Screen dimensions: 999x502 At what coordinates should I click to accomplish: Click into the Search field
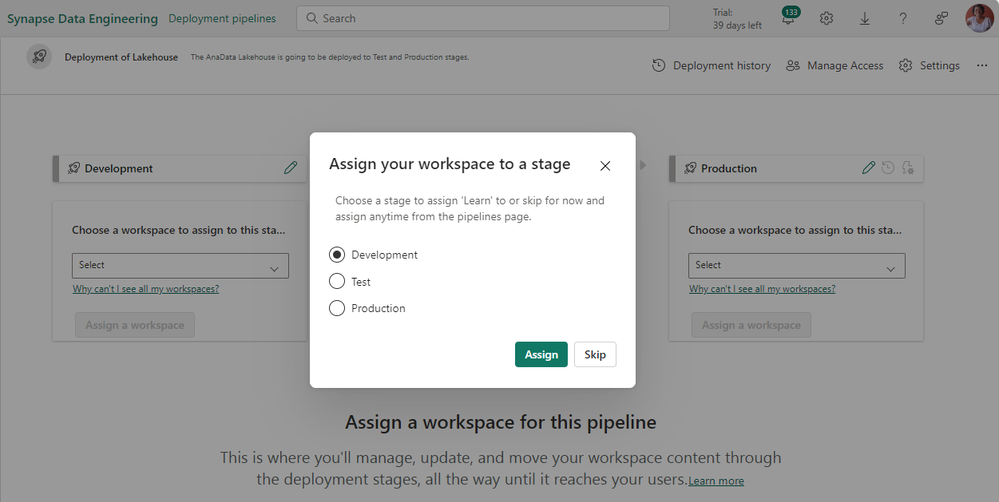483,18
